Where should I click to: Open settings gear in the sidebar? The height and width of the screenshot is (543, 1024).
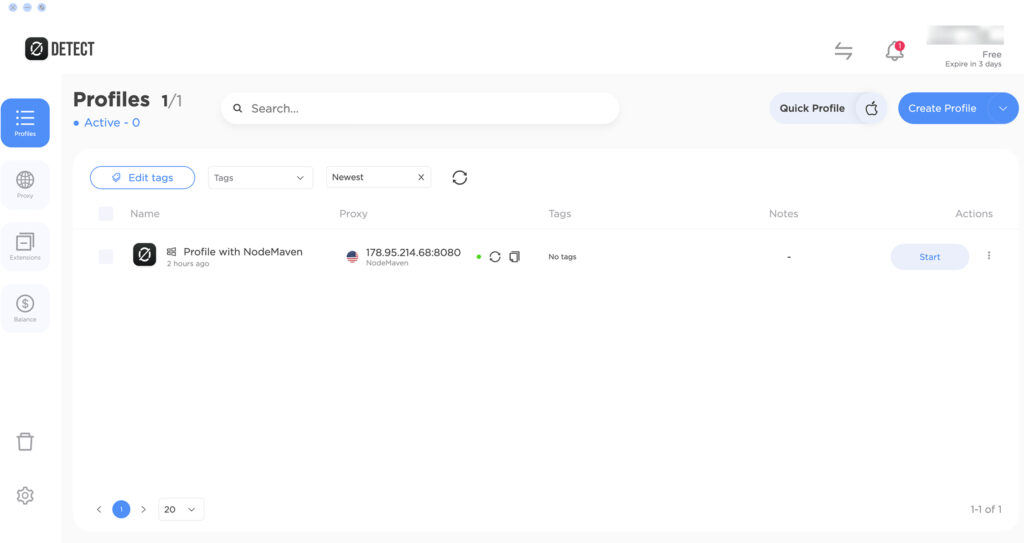(25, 495)
